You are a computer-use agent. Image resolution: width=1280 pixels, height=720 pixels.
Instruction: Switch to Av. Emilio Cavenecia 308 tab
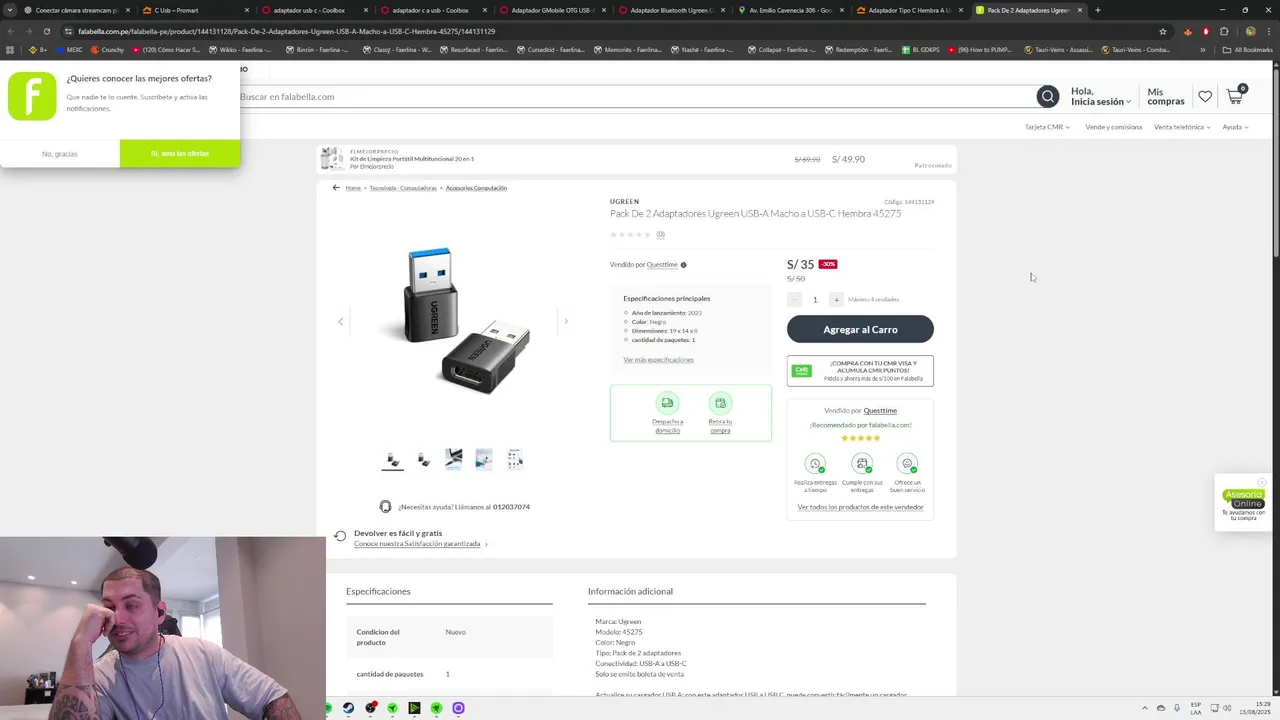point(791,10)
